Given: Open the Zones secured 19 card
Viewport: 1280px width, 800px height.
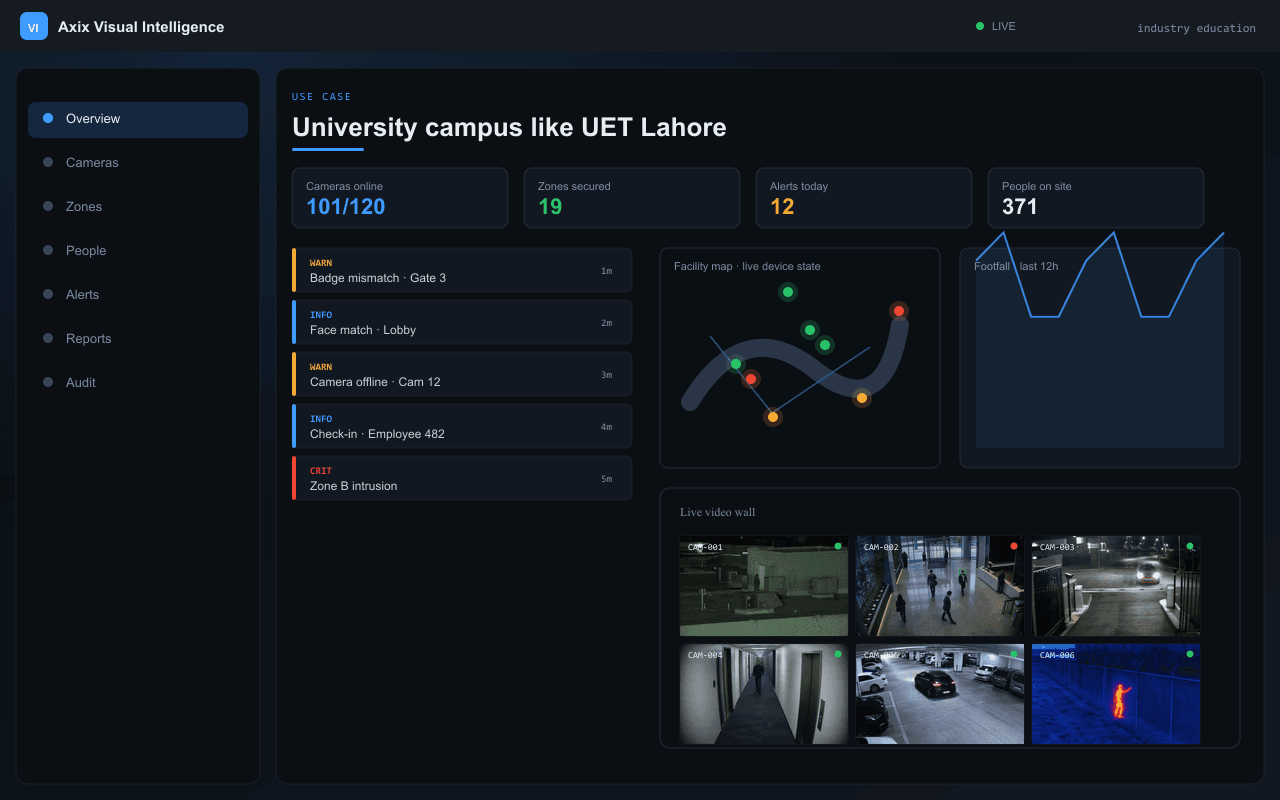Looking at the screenshot, I should pyautogui.click(x=632, y=198).
